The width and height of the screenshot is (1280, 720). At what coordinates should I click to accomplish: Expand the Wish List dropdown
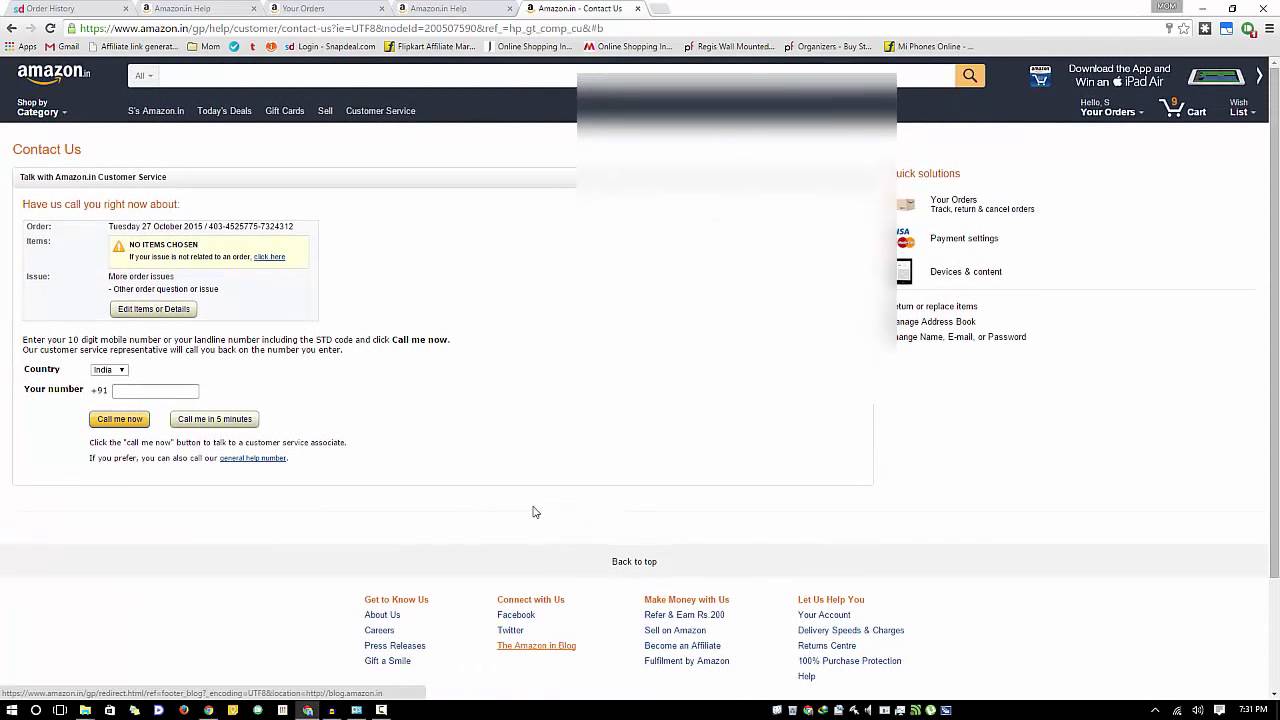click(x=1242, y=107)
